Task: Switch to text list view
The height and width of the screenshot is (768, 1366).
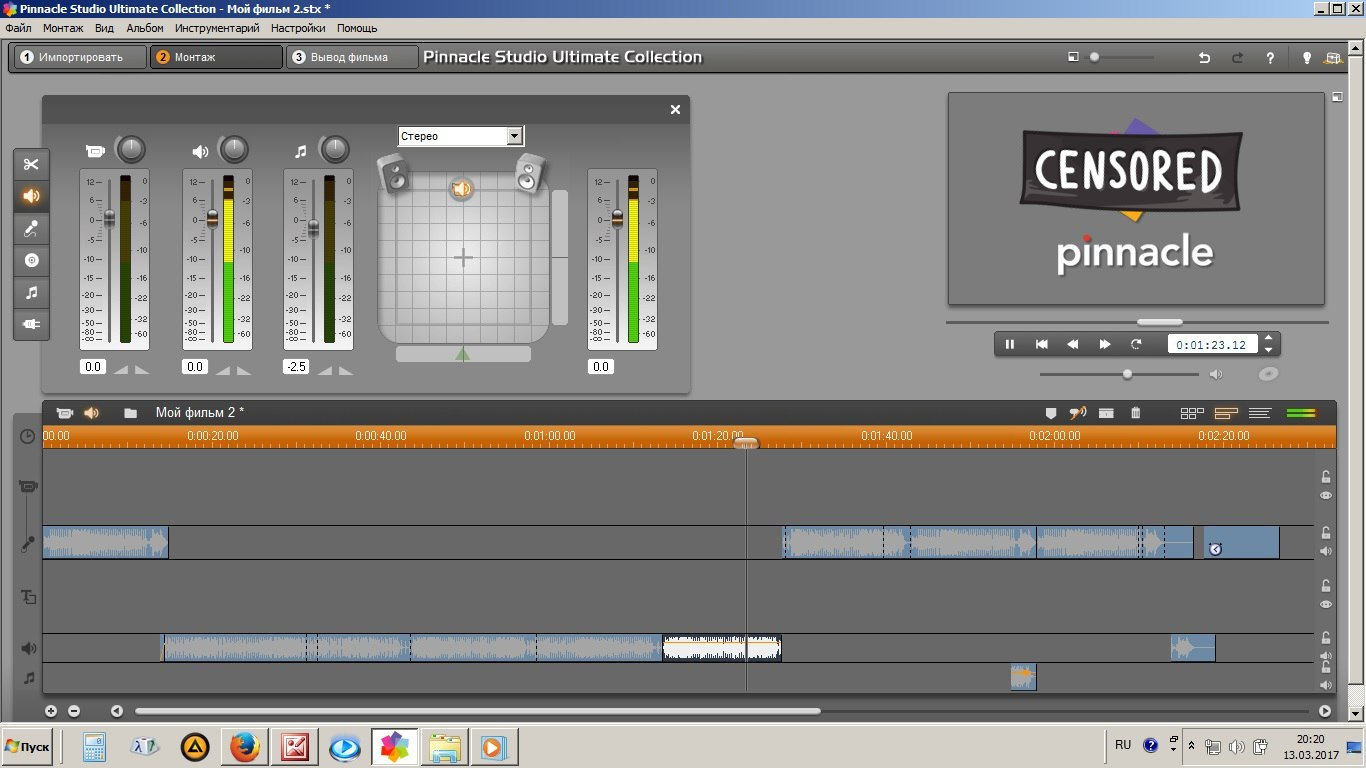Action: [x=1260, y=413]
